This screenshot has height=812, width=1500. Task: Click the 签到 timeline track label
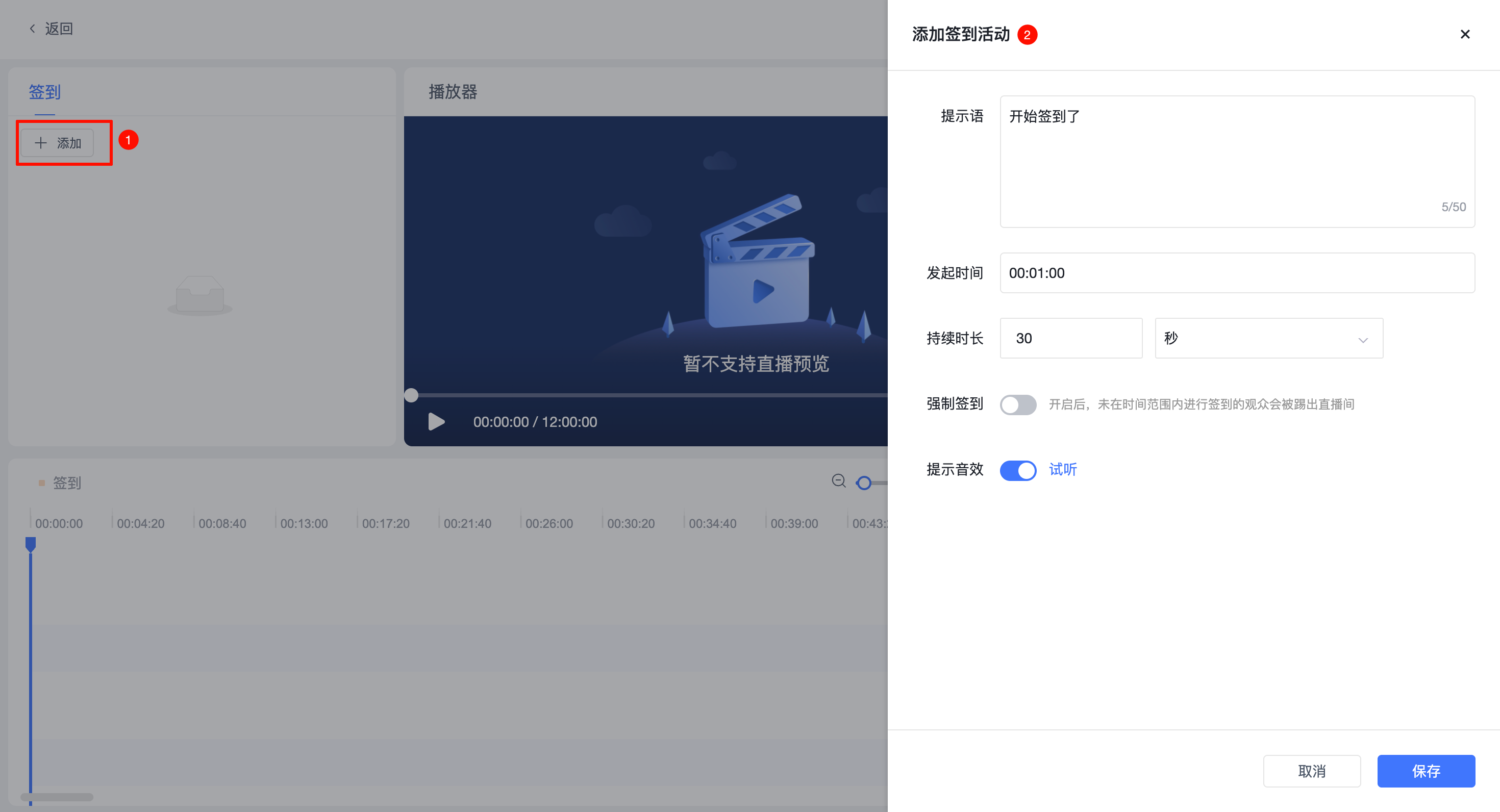coord(67,483)
